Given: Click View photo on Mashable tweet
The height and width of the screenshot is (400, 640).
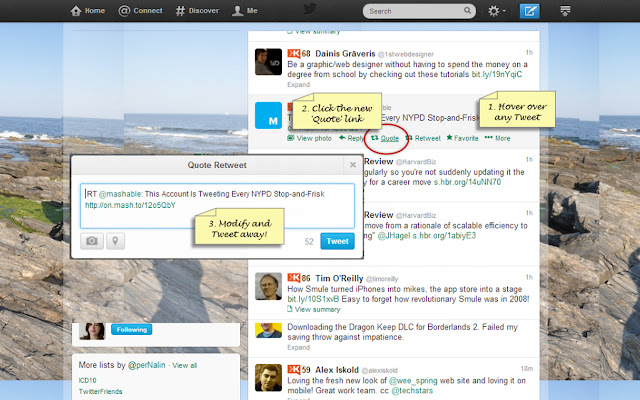Looking at the screenshot, I should (309, 138).
